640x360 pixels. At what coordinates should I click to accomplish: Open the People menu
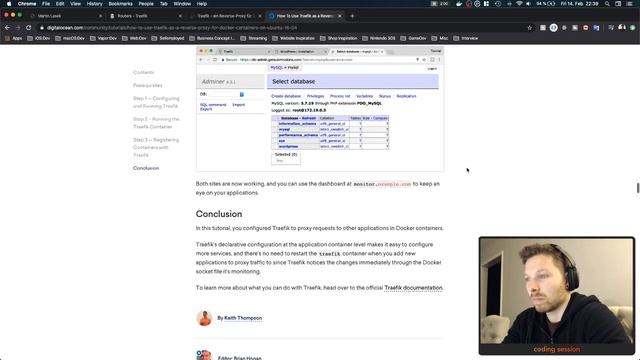tap(146, 4)
